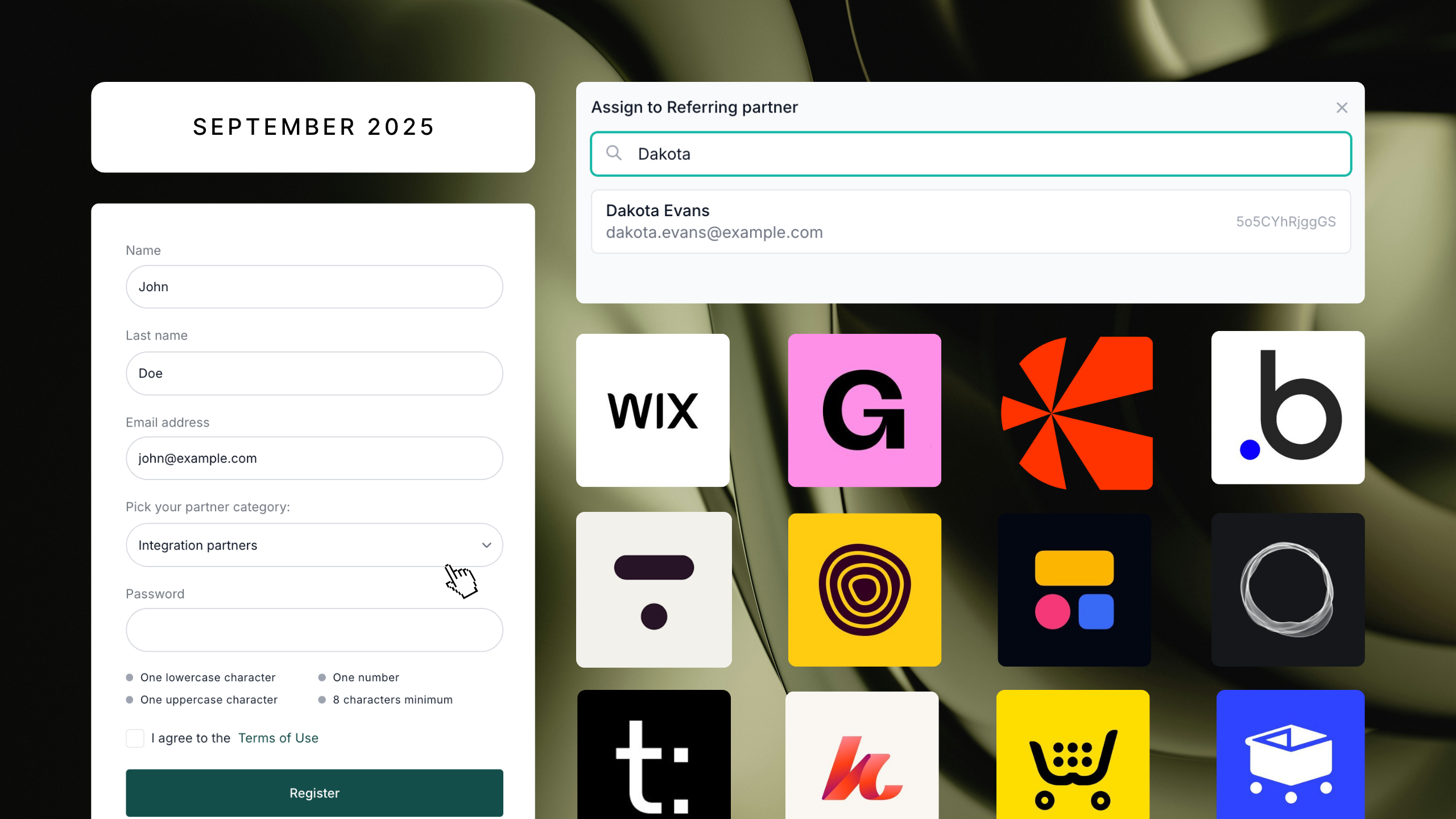The height and width of the screenshot is (819, 1456).
Task: Open the Integration partners combo box
Action: (x=314, y=545)
